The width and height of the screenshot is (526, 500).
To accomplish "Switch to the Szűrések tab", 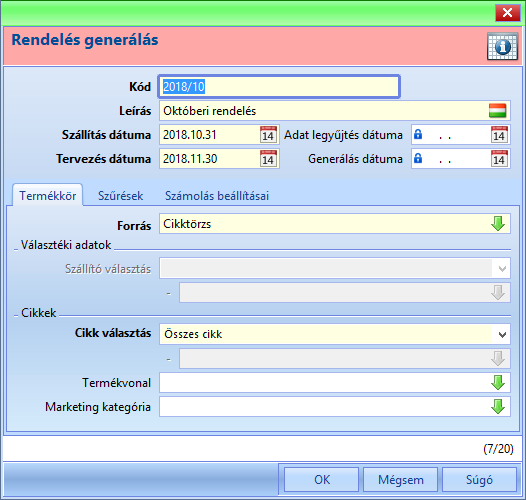I will point(120,196).
